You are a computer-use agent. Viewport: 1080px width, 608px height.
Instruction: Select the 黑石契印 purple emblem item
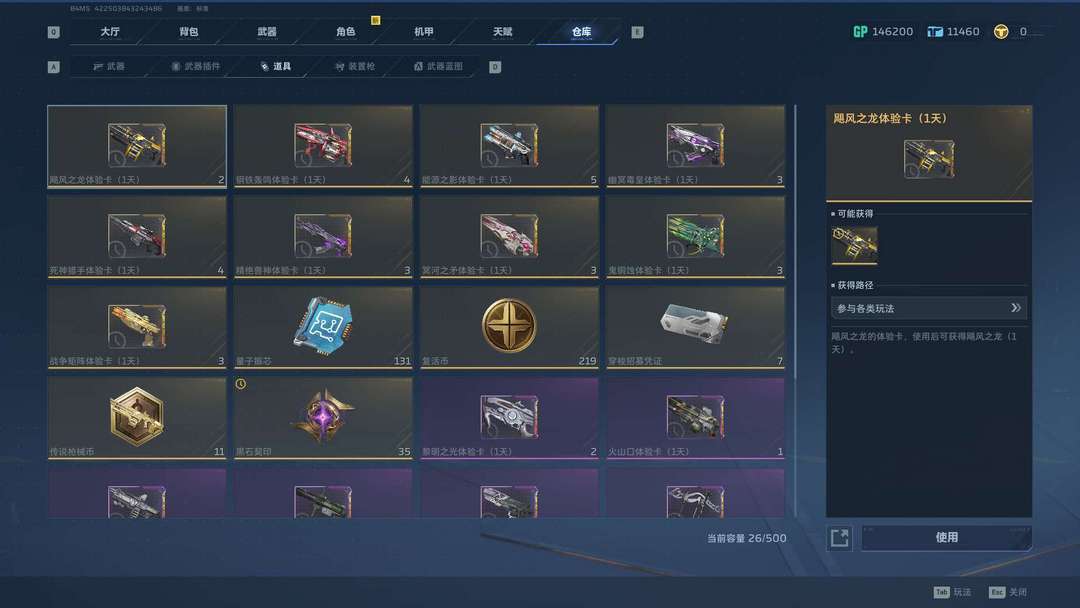323,418
